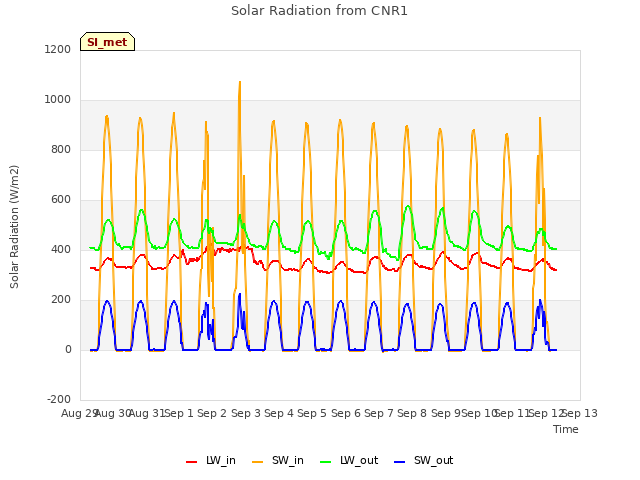Screen dimensions: 640x480
Task: Click the 600 y-axis tick label
Action: (61, 200)
